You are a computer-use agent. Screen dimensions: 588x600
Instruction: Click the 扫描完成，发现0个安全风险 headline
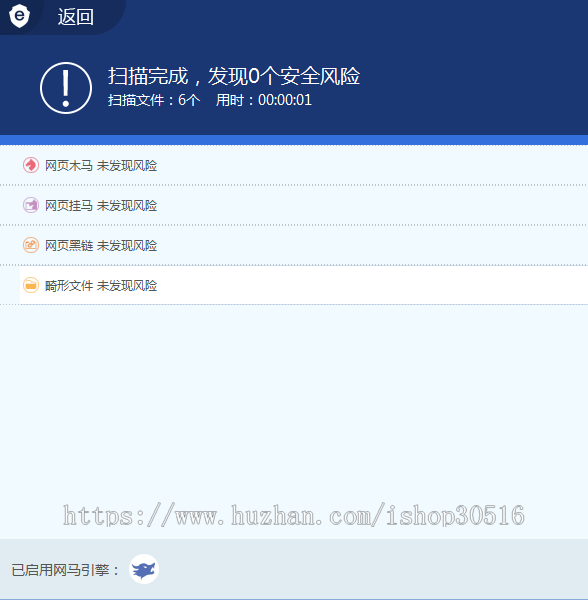pos(234,76)
